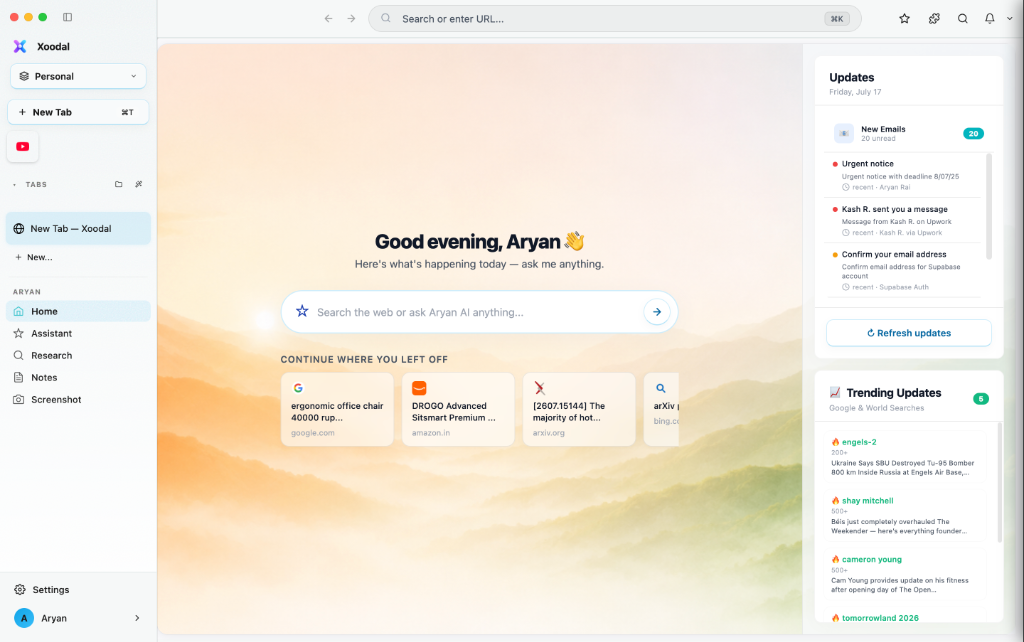
Task: Click the New Emails mail icon
Action: 844,133
